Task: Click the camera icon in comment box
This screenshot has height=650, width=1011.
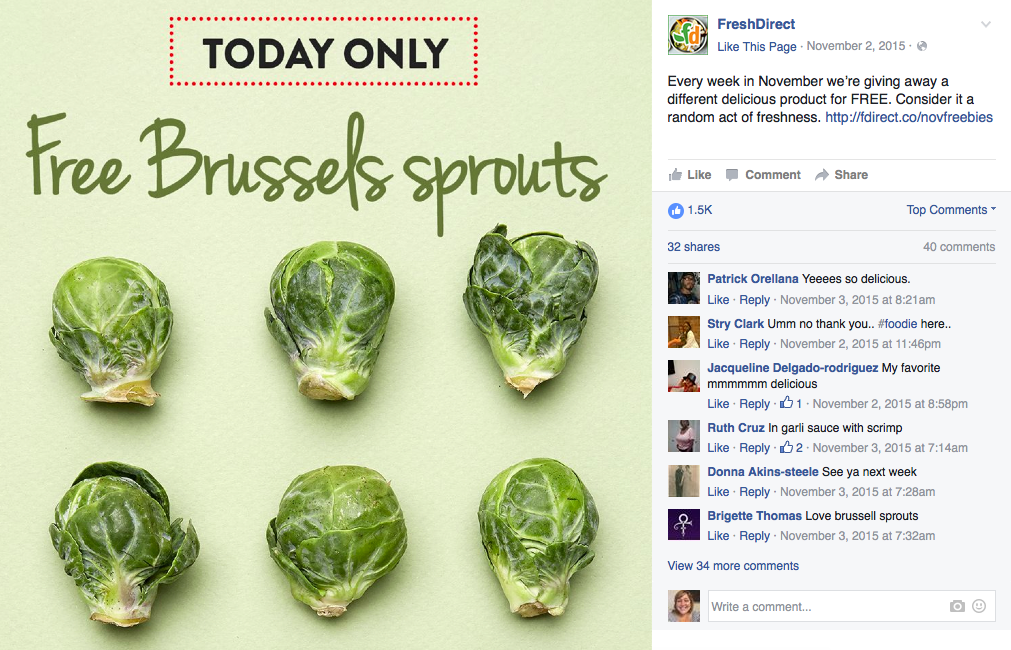Action: tap(957, 606)
